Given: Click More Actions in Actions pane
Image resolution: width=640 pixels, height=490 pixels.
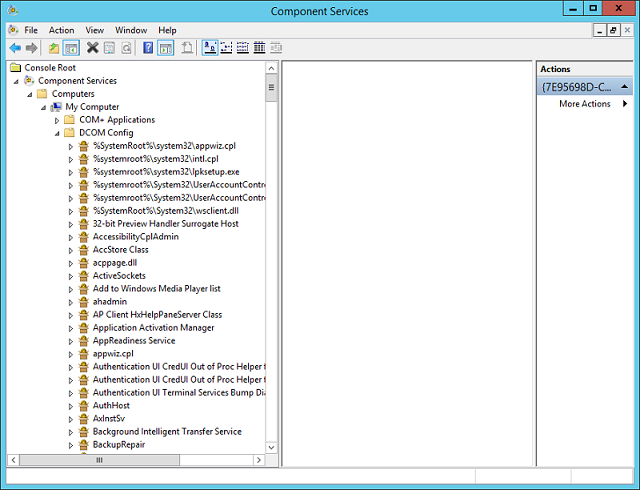Looking at the screenshot, I should (584, 104).
